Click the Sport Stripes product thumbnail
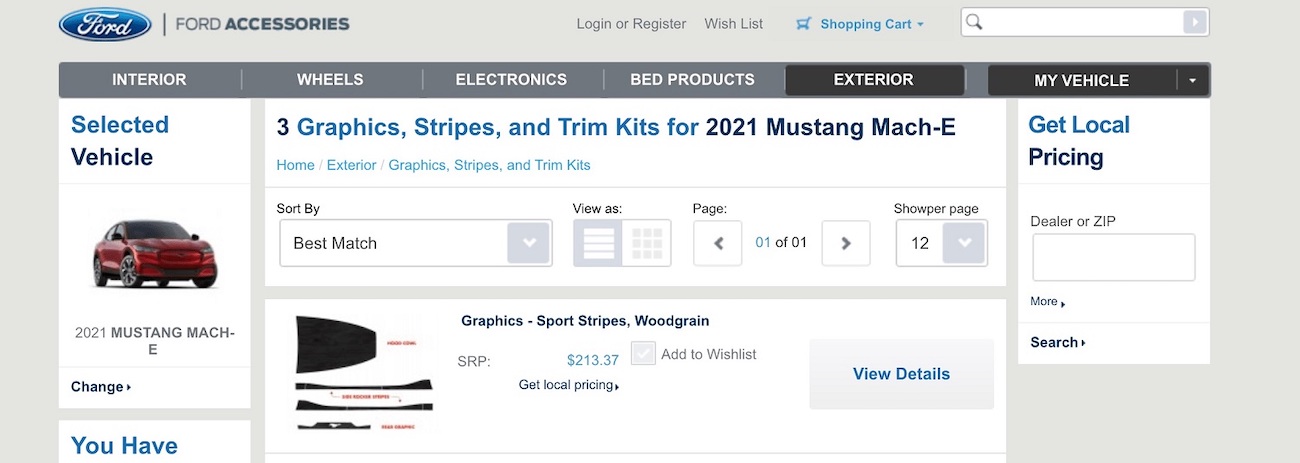1300x463 pixels. coord(364,372)
